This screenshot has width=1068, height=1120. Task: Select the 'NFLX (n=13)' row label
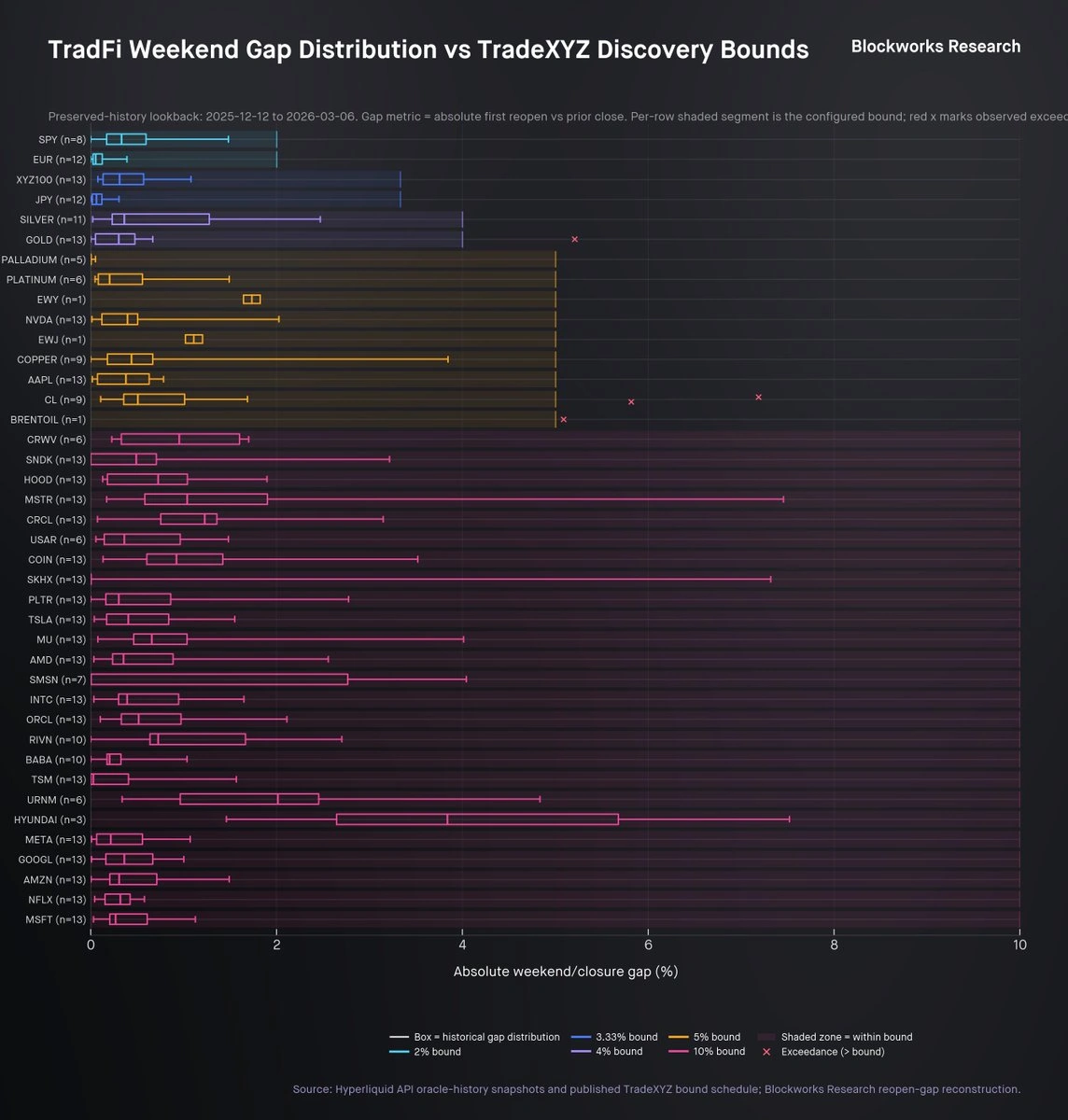pos(57,900)
